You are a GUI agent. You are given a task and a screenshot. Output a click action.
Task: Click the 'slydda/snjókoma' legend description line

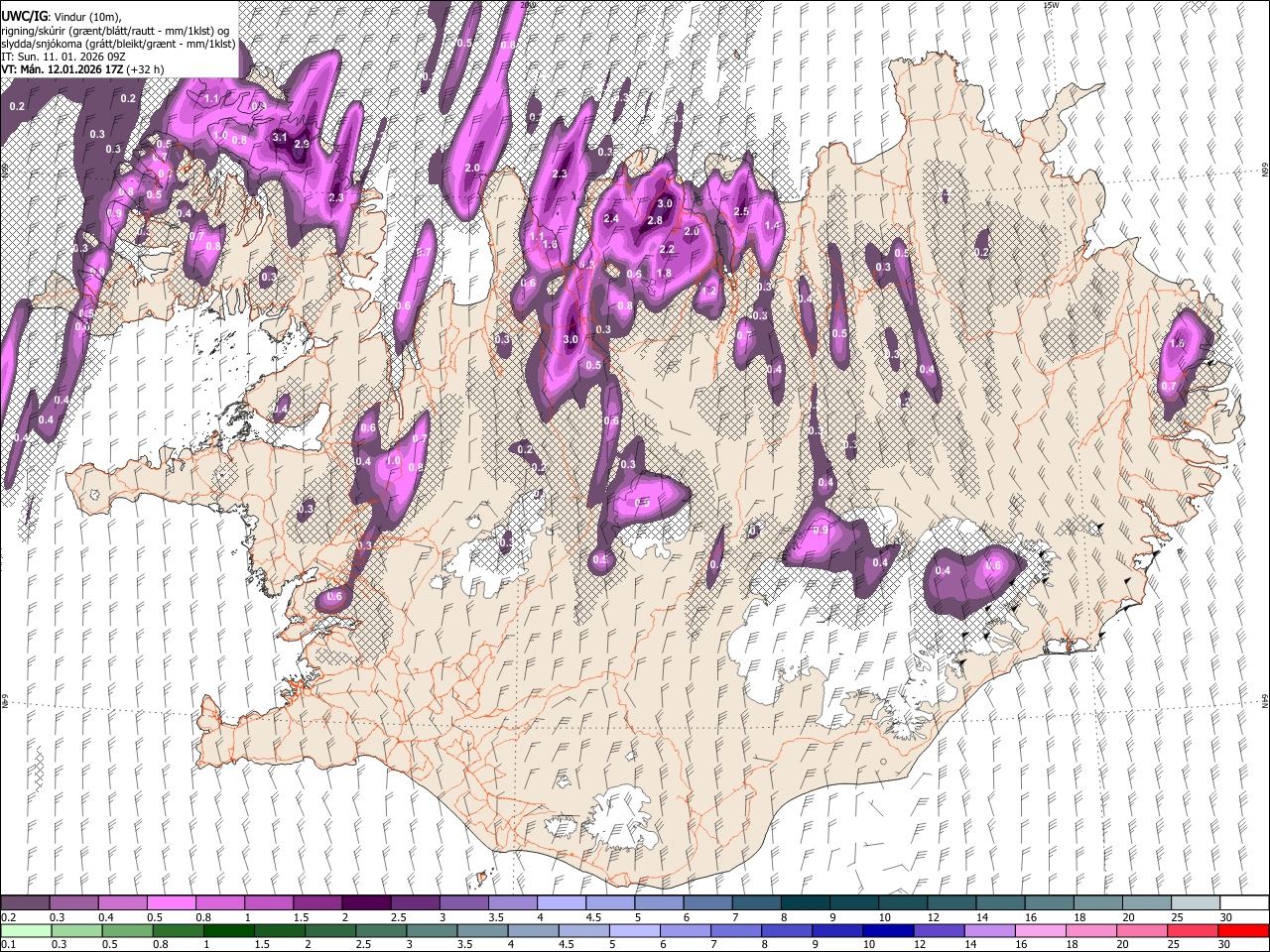click(x=119, y=44)
